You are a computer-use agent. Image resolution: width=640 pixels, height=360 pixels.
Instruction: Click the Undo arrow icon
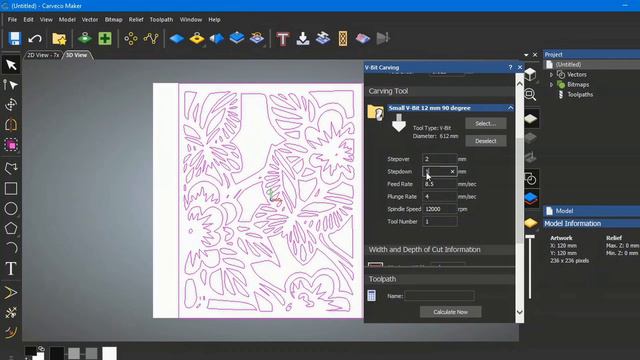35,39
